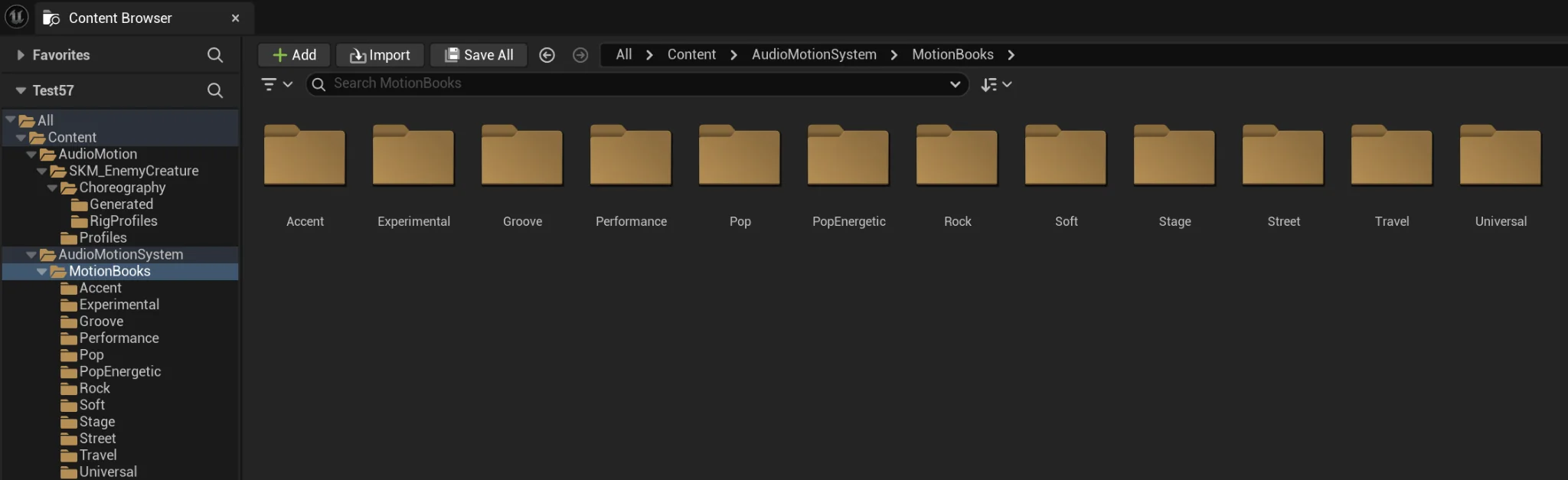
Task: Select the Universal folder thumbnail
Action: pyautogui.click(x=1501, y=155)
